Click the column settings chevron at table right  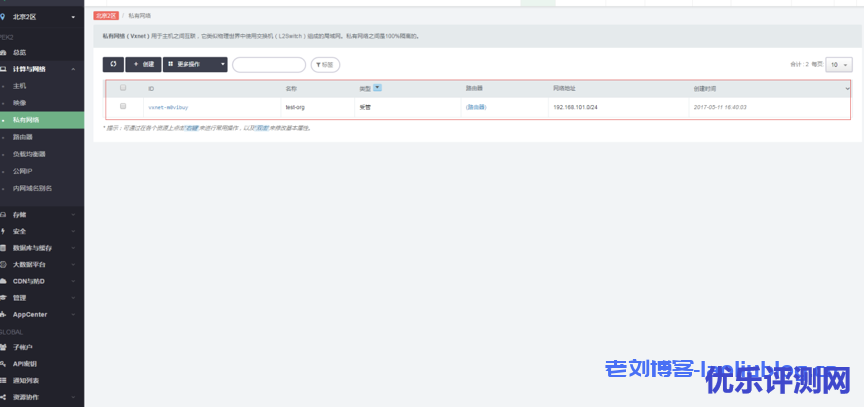847,88
